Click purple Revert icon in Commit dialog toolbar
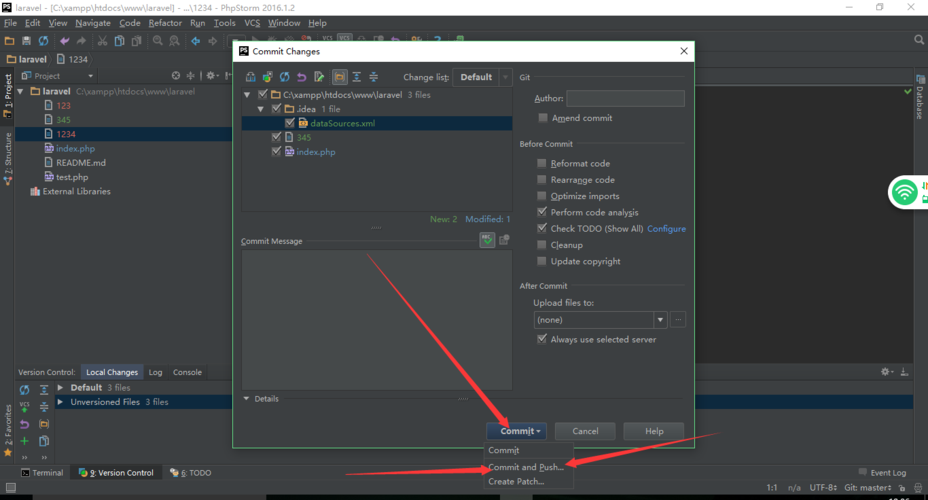The image size is (928, 500). point(301,77)
